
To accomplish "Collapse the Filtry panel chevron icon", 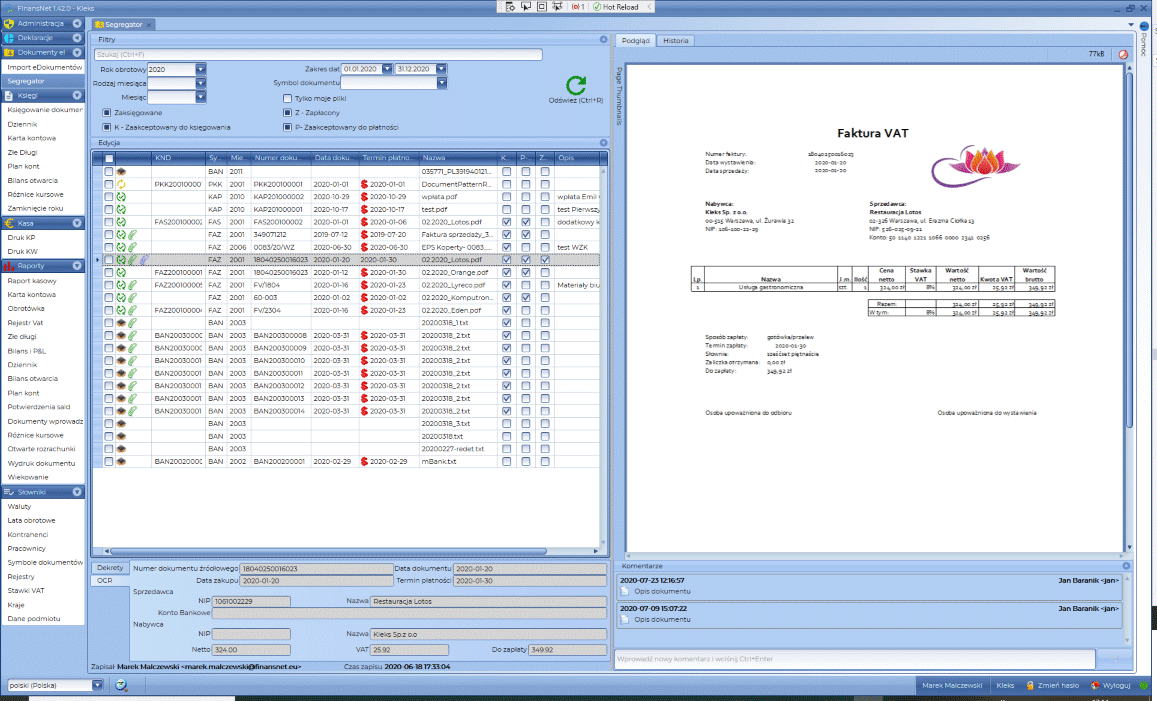I will 604,39.
